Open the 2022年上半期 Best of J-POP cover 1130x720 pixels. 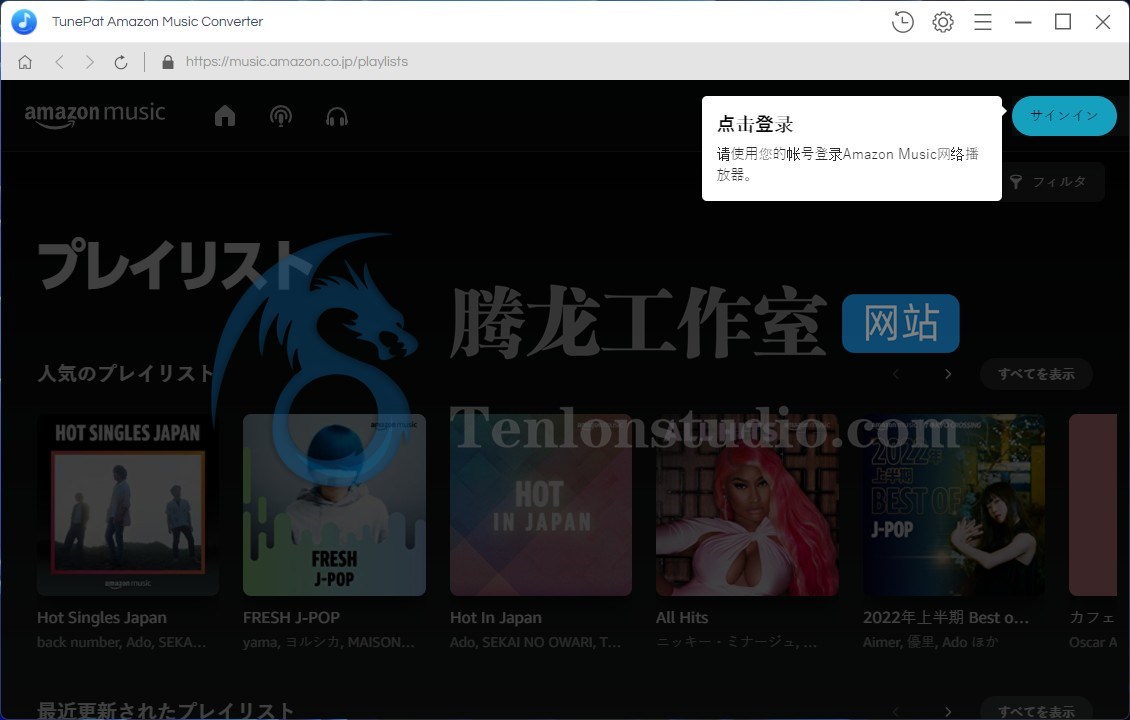(x=954, y=505)
